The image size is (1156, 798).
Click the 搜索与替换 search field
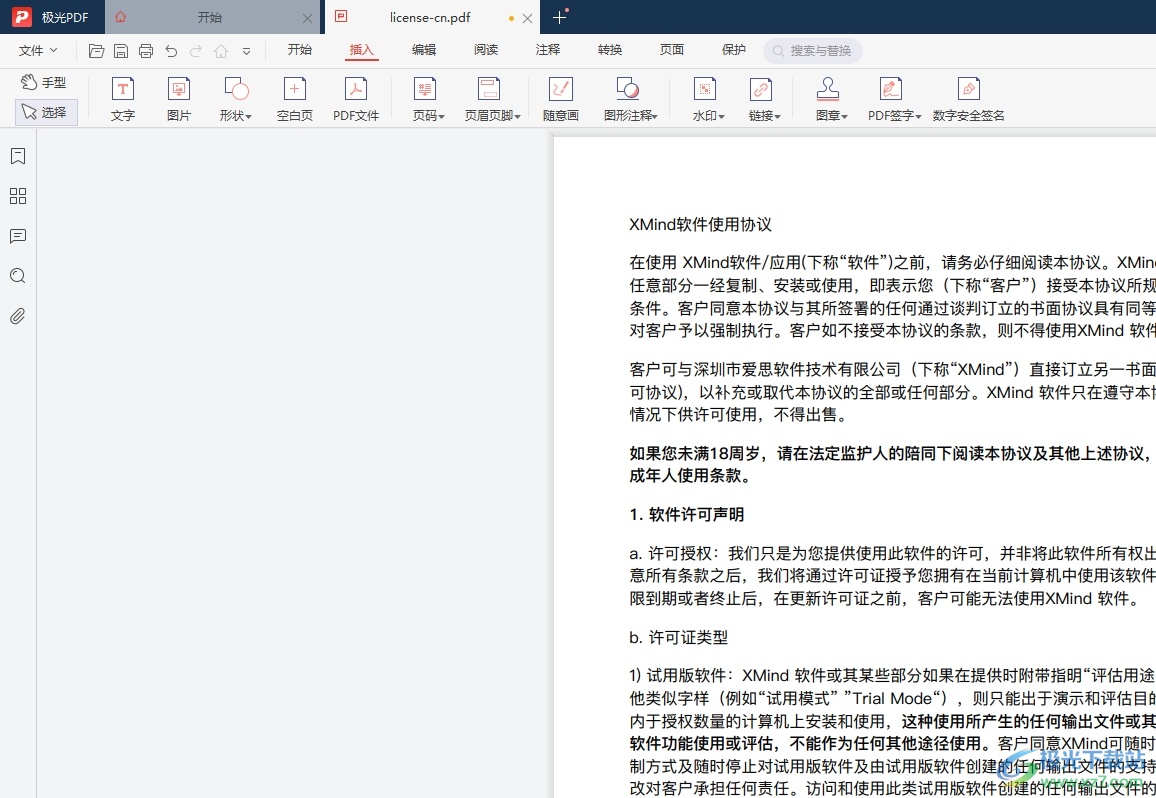pos(812,51)
